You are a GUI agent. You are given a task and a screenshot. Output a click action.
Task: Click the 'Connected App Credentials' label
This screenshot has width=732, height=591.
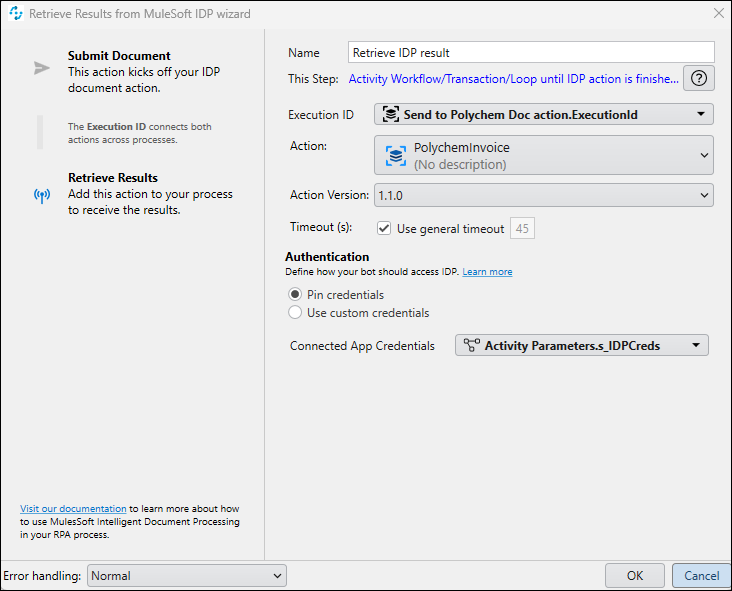pos(362,345)
